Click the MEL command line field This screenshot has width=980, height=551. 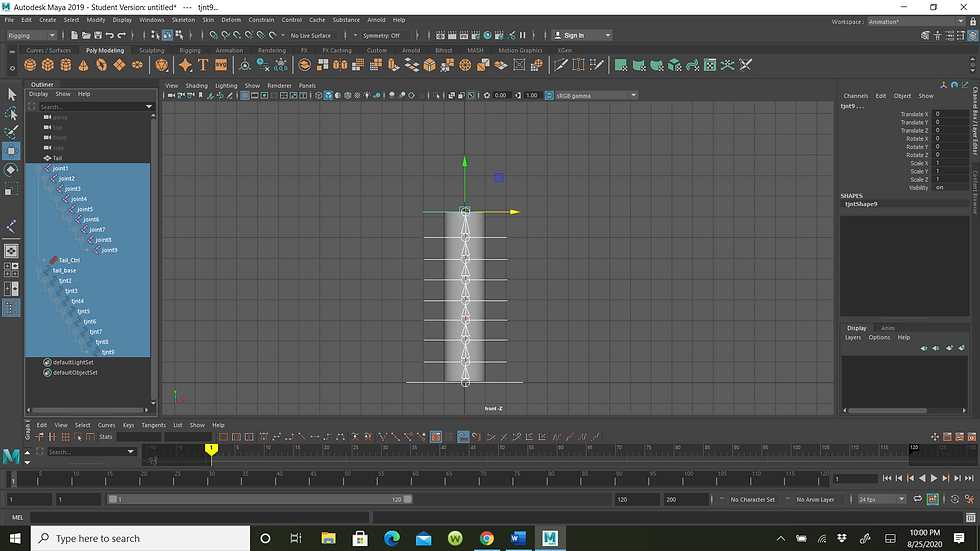(199, 517)
